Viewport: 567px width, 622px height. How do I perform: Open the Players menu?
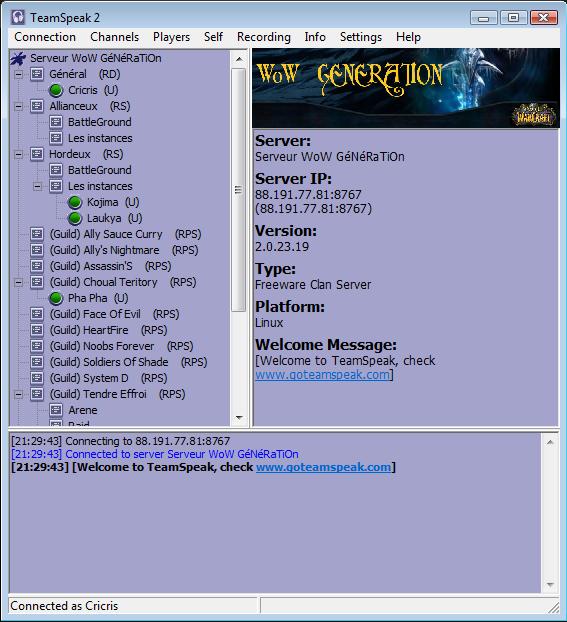(171, 37)
